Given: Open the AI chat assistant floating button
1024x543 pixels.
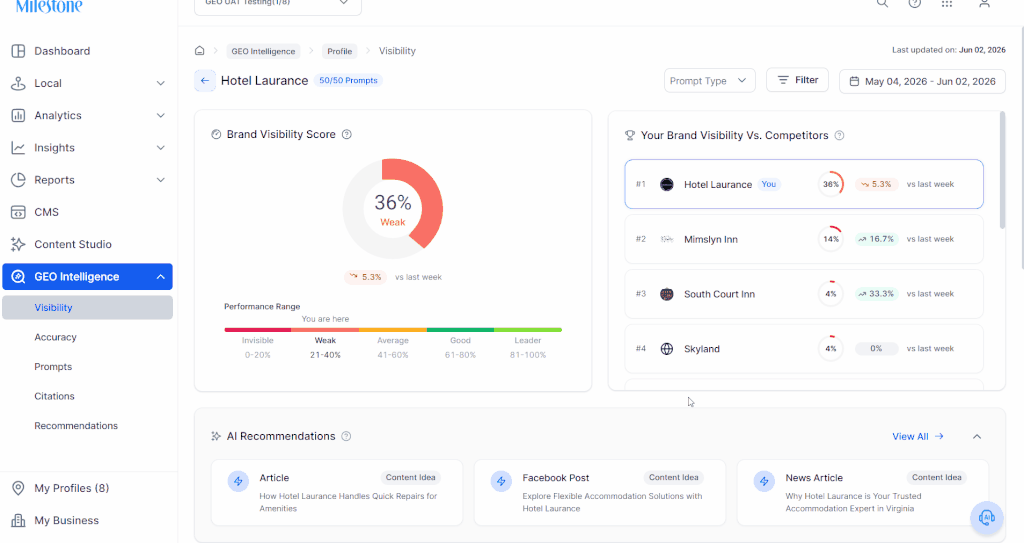Looking at the screenshot, I should click(987, 518).
